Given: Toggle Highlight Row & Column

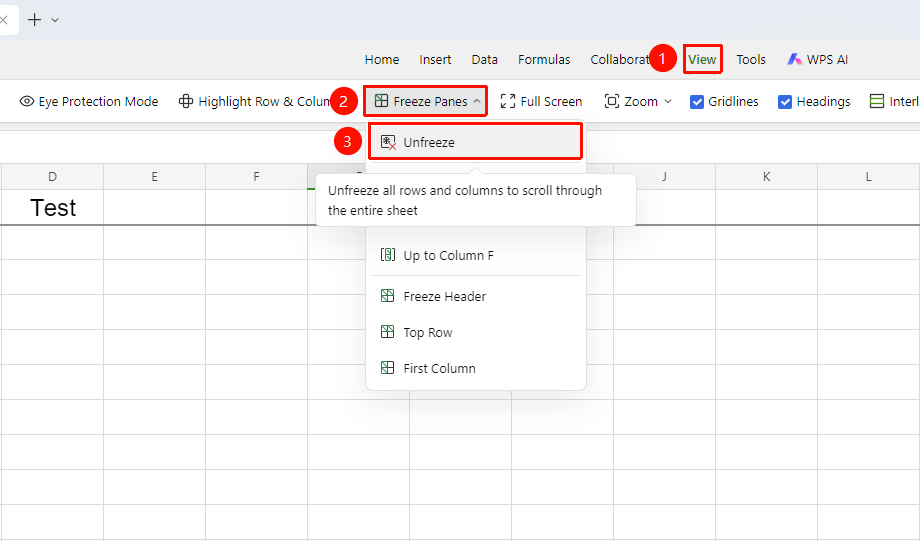Looking at the screenshot, I should point(255,102).
